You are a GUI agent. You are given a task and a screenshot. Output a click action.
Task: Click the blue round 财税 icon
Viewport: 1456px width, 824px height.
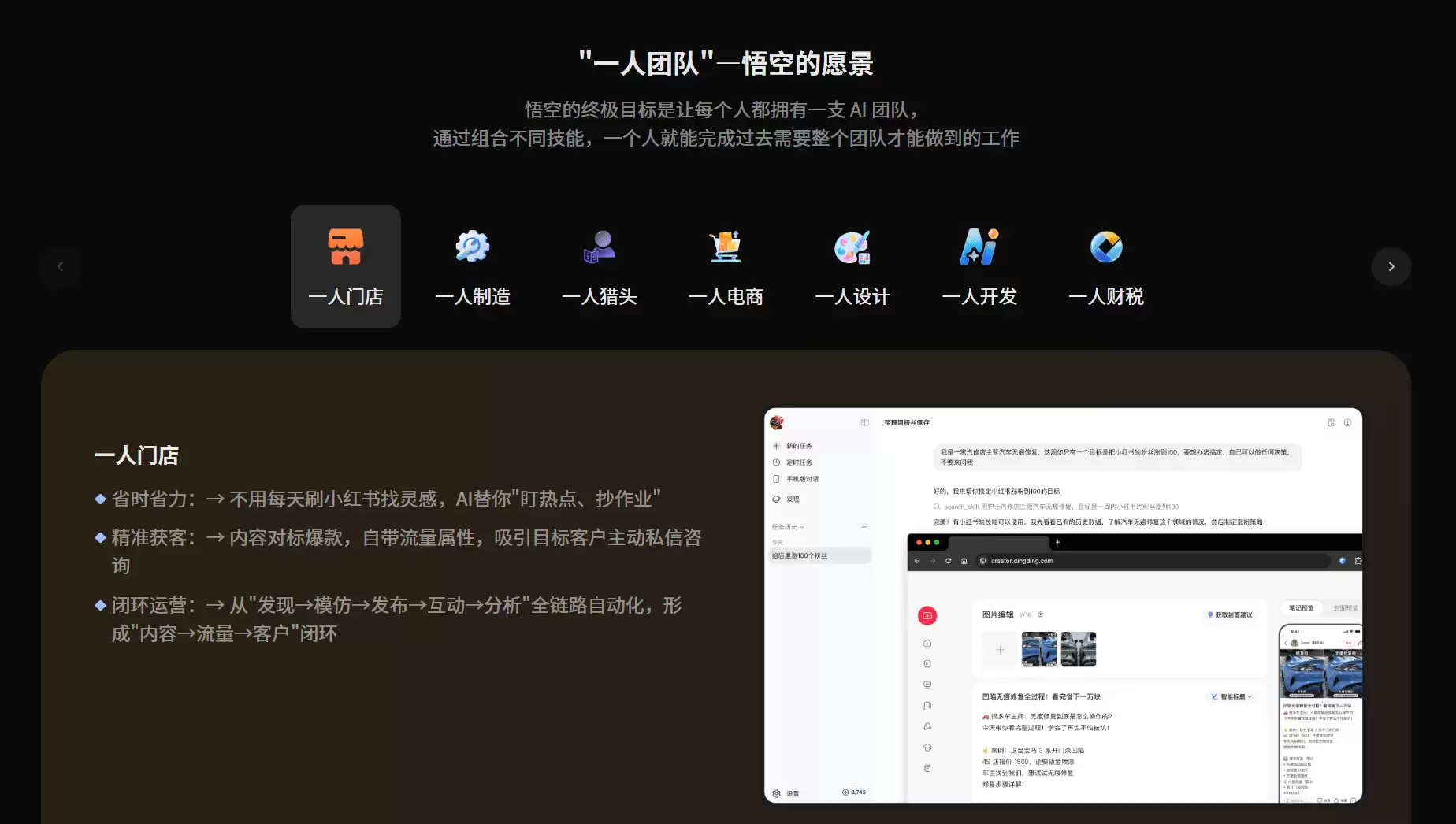coord(1106,247)
